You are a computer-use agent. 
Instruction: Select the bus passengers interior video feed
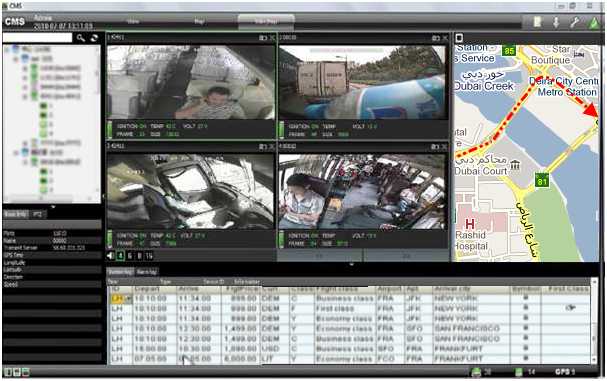click(362, 192)
